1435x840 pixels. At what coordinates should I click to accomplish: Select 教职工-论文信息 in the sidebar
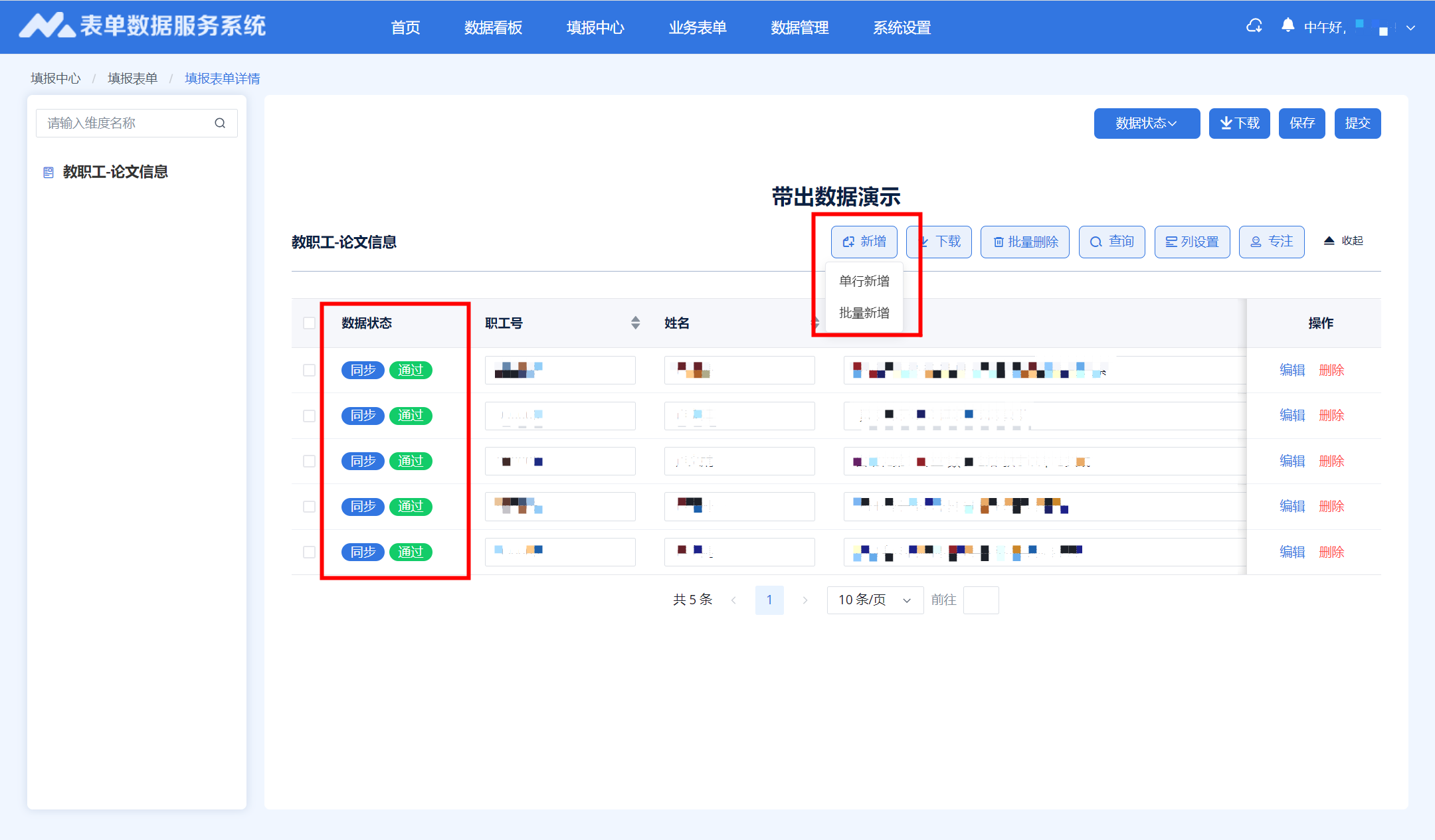point(115,172)
